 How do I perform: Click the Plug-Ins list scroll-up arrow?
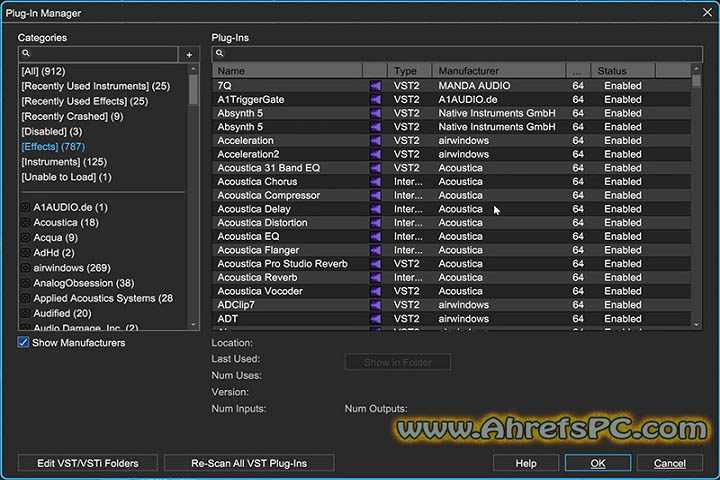click(697, 69)
